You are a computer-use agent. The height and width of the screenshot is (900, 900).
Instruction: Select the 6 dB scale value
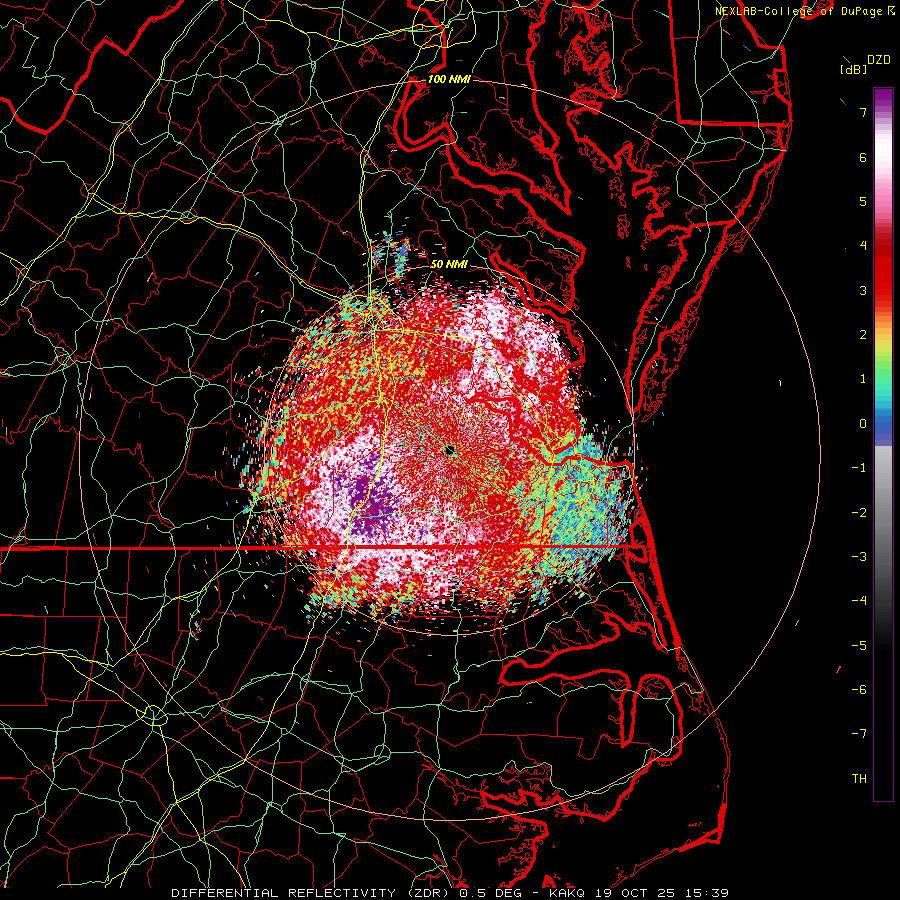point(863,157)
